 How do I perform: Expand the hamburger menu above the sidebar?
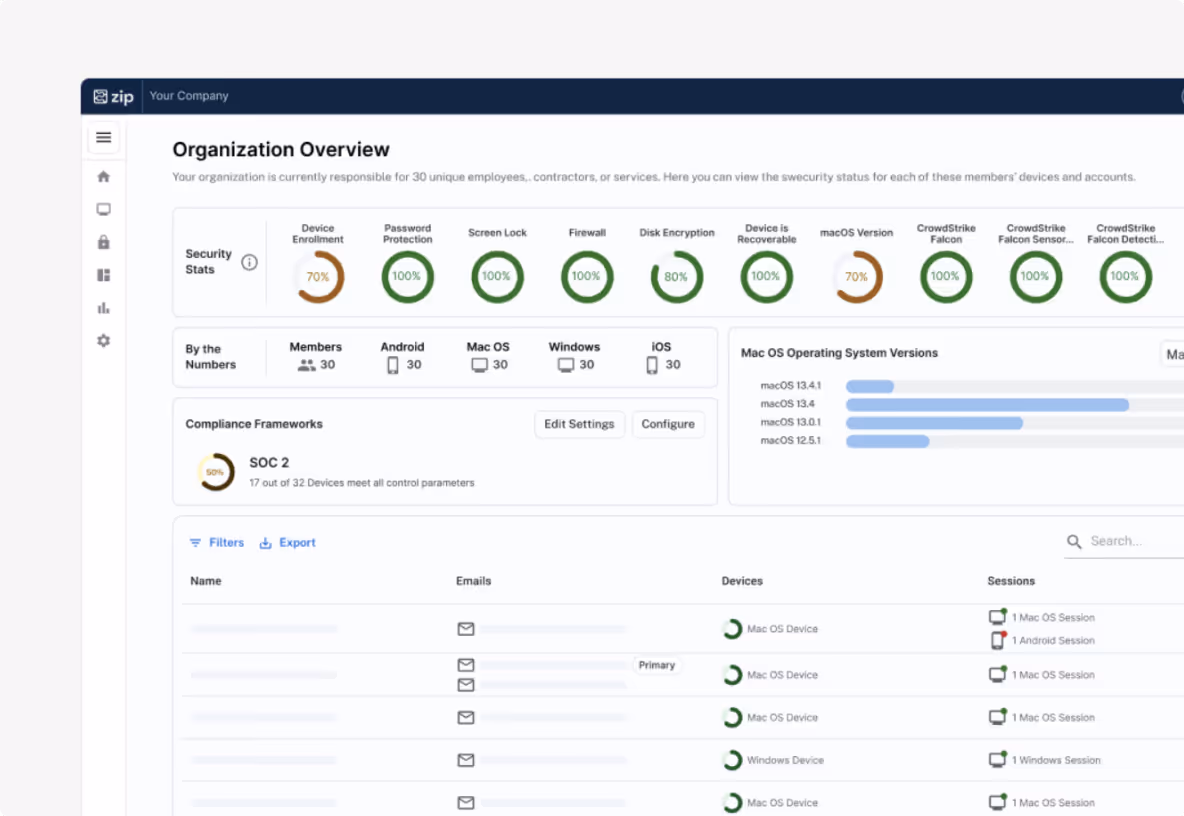tap(103, 137)
